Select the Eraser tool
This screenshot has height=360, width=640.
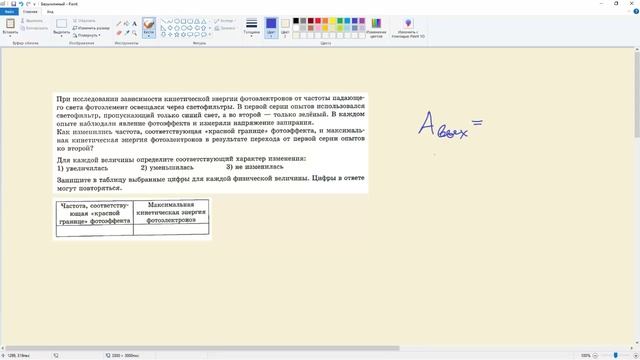tap(119, 33)
